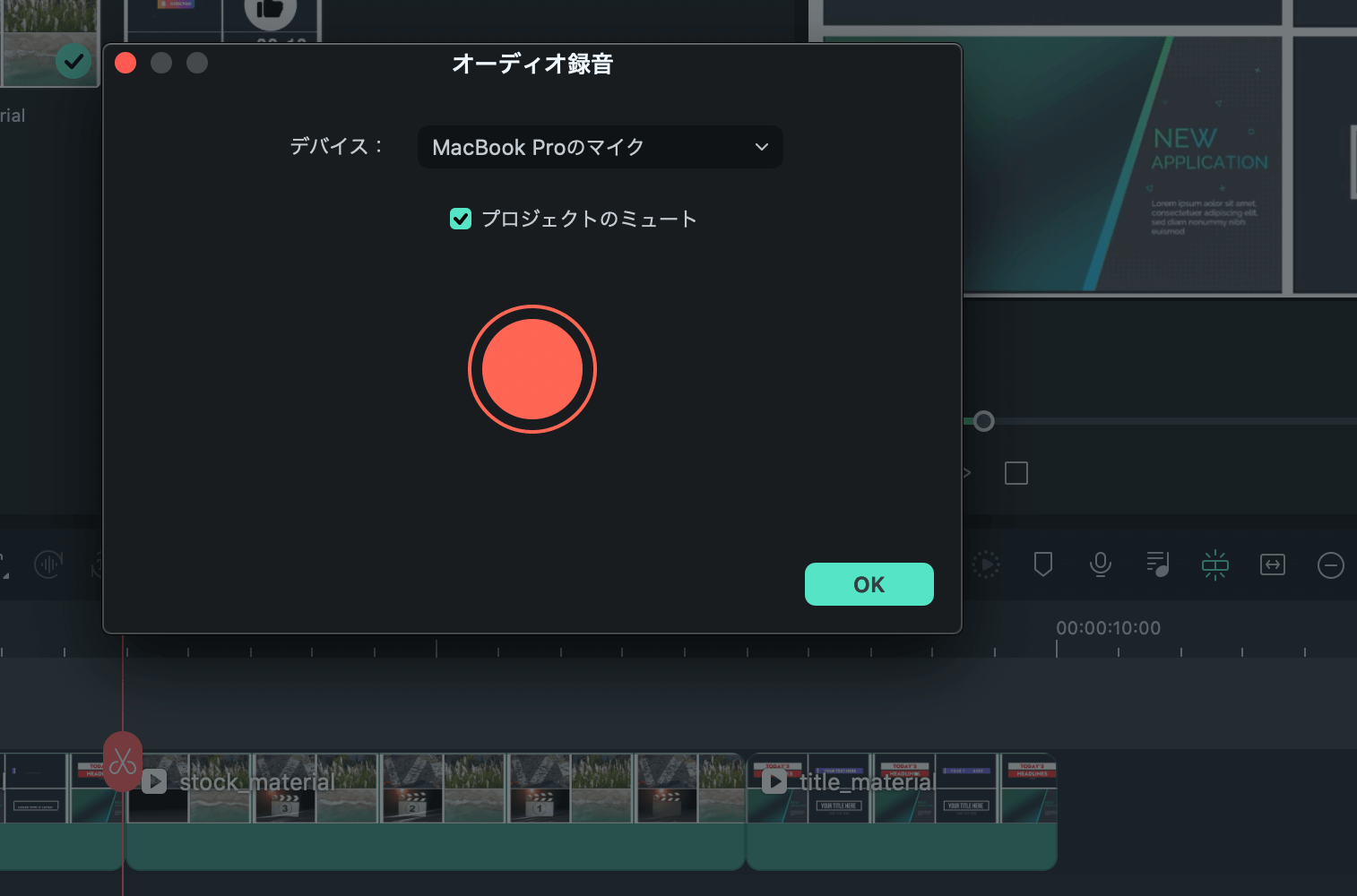Zoom out the timeline with the minus icon
This screenshot has width=1357, height=896.
[1330, 565]
